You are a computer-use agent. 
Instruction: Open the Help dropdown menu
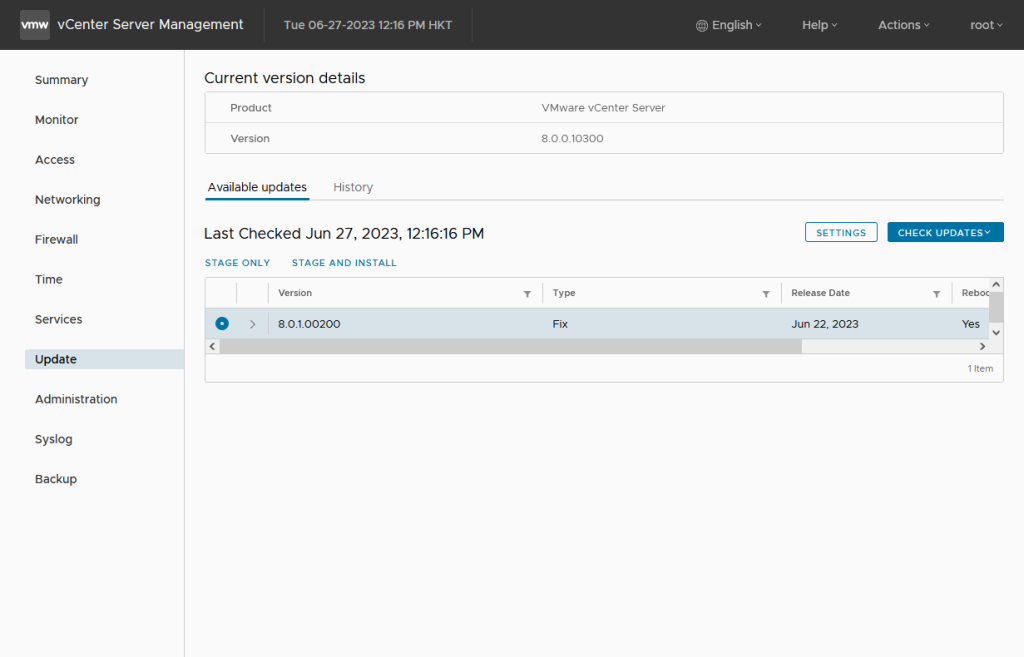pyautogui.click(x=820, y=25)
